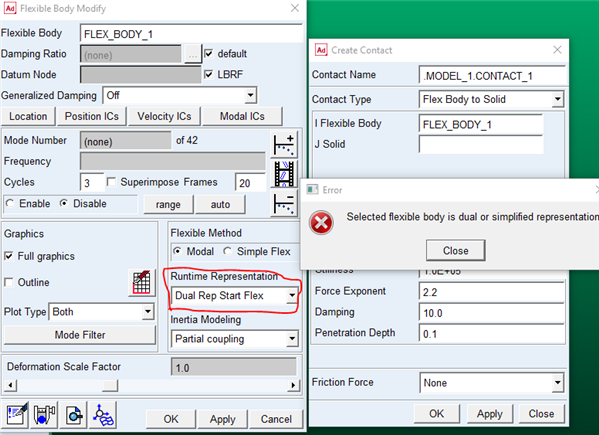The width and height of the screenshot is (599, 435).
Task: Click Close in Create Contact
Action: click(541, 414)
